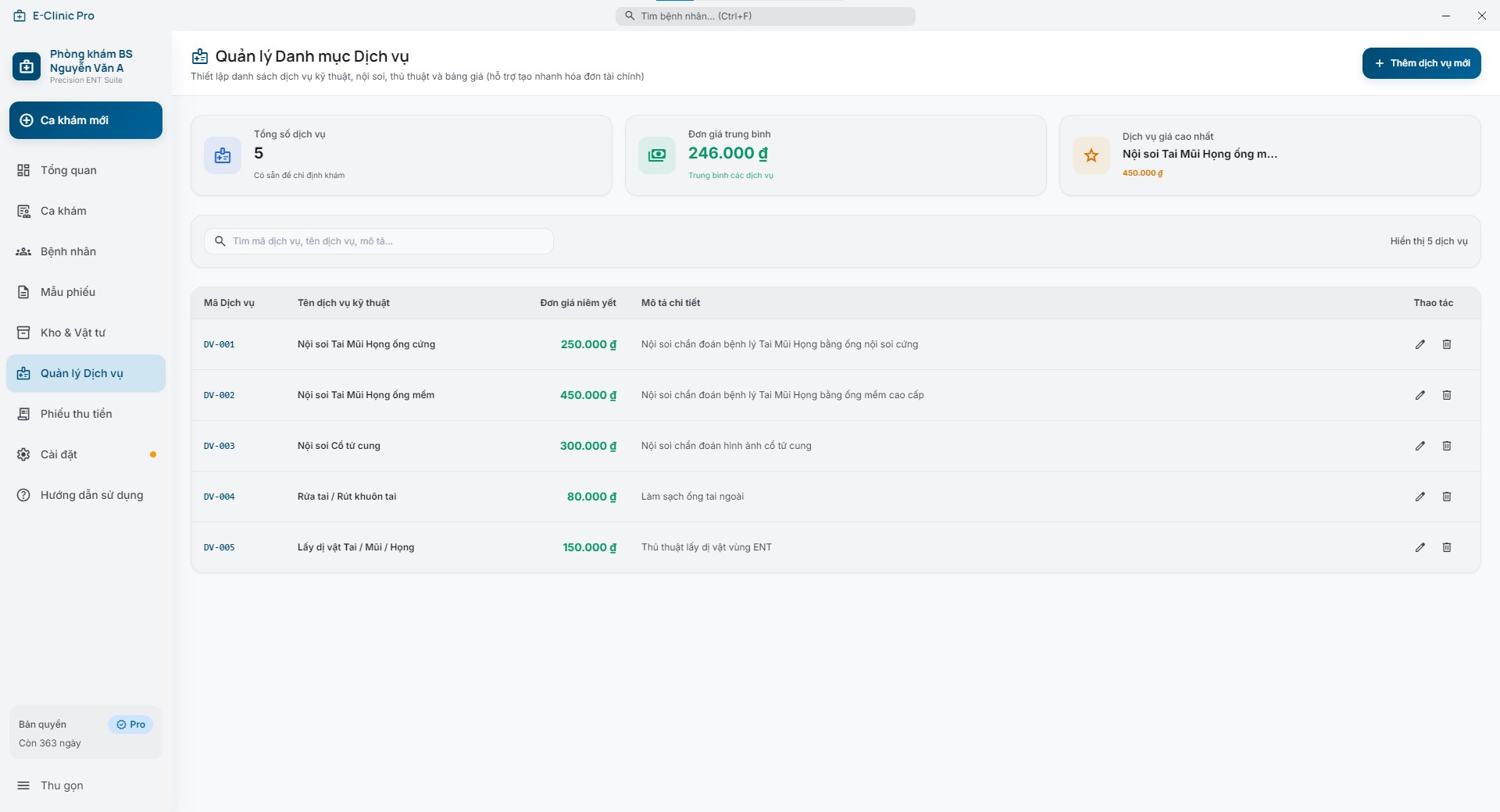Click pencil icon for Nội soi Cổ tử cung
The height and width of the screenshot is (812, 1500).
pyautogui.click(x=1420, y=446)
